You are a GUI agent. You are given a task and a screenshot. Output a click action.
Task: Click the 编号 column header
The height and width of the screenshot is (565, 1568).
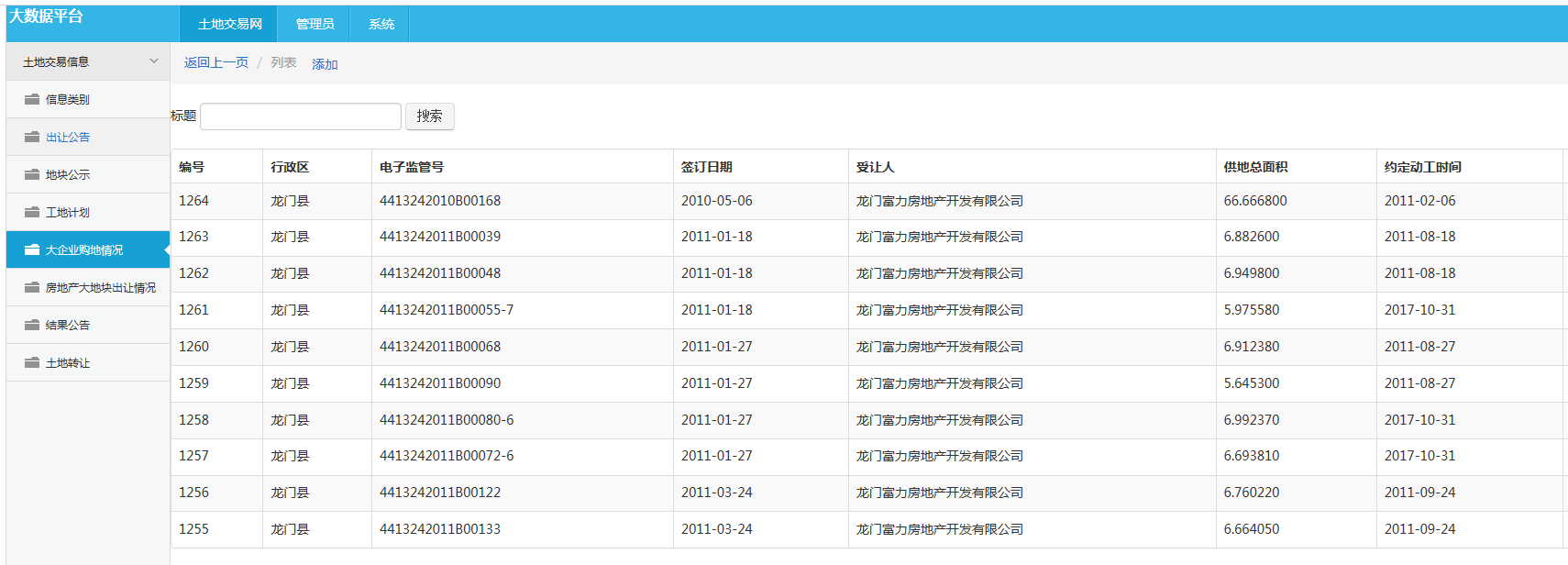[x=192, y=167]
